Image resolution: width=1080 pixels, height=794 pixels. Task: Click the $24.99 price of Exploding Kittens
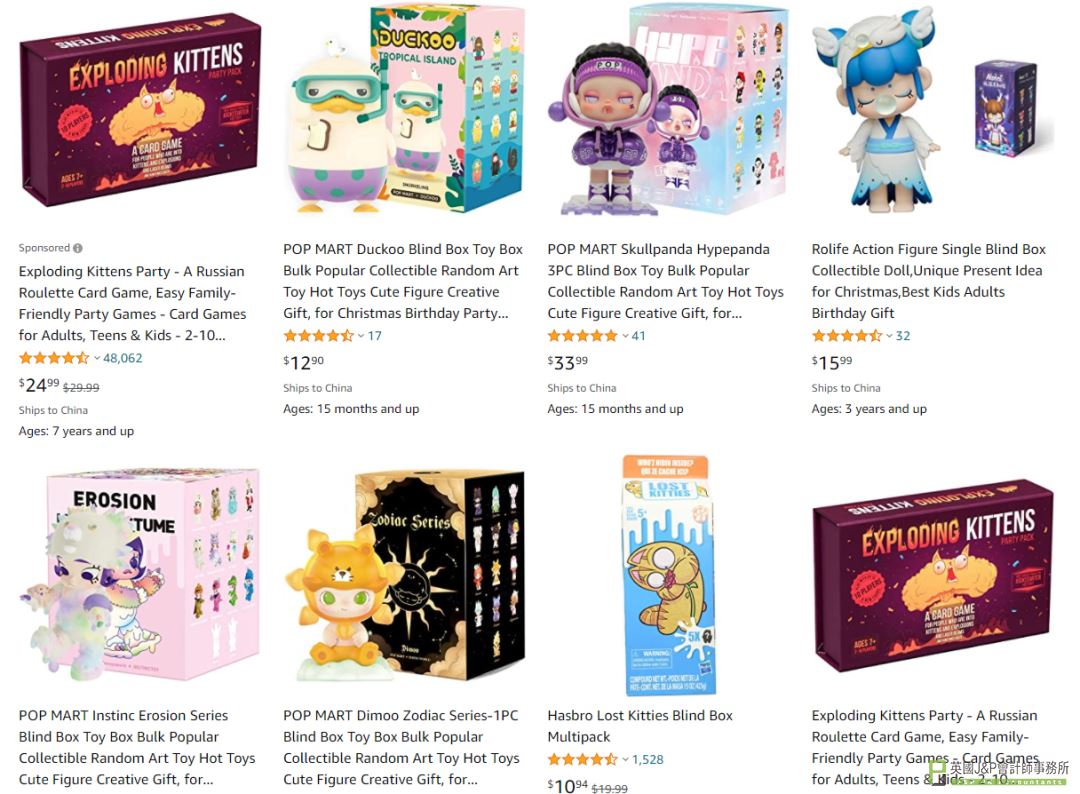(39, 385)
